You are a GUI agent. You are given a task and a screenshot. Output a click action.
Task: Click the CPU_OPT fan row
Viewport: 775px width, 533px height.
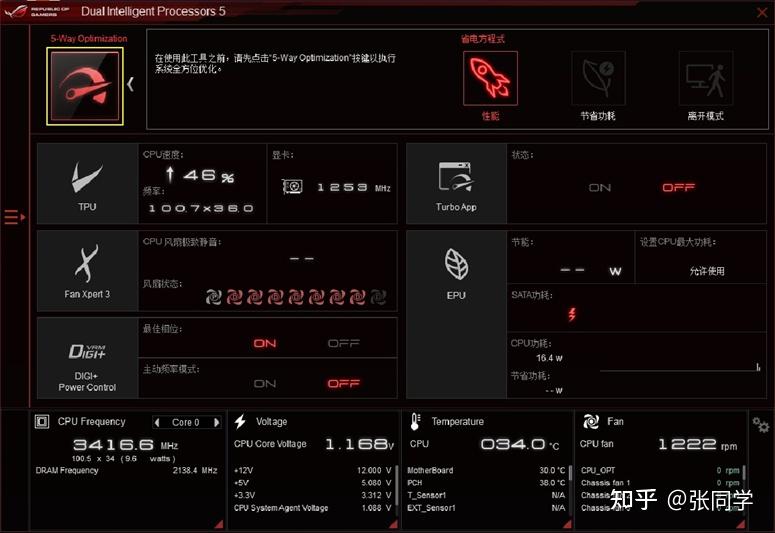pos(660,470)
